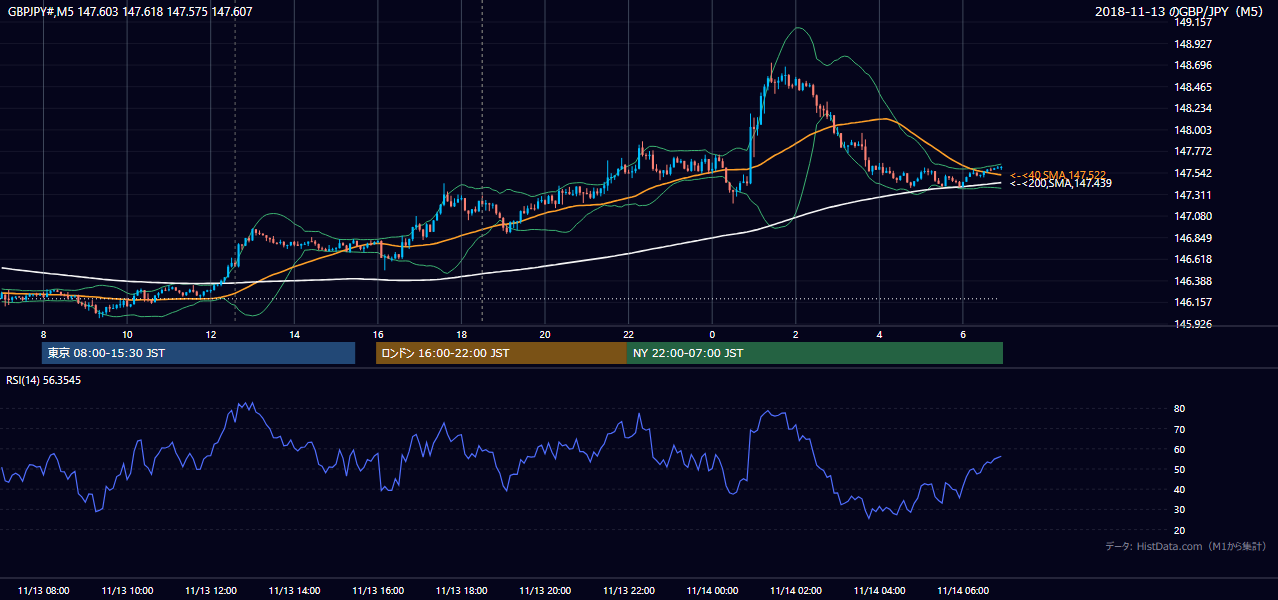Click the 200 SMA 147.439 label
Viewport: 1278px width, 600px height.
[1060, 183]
